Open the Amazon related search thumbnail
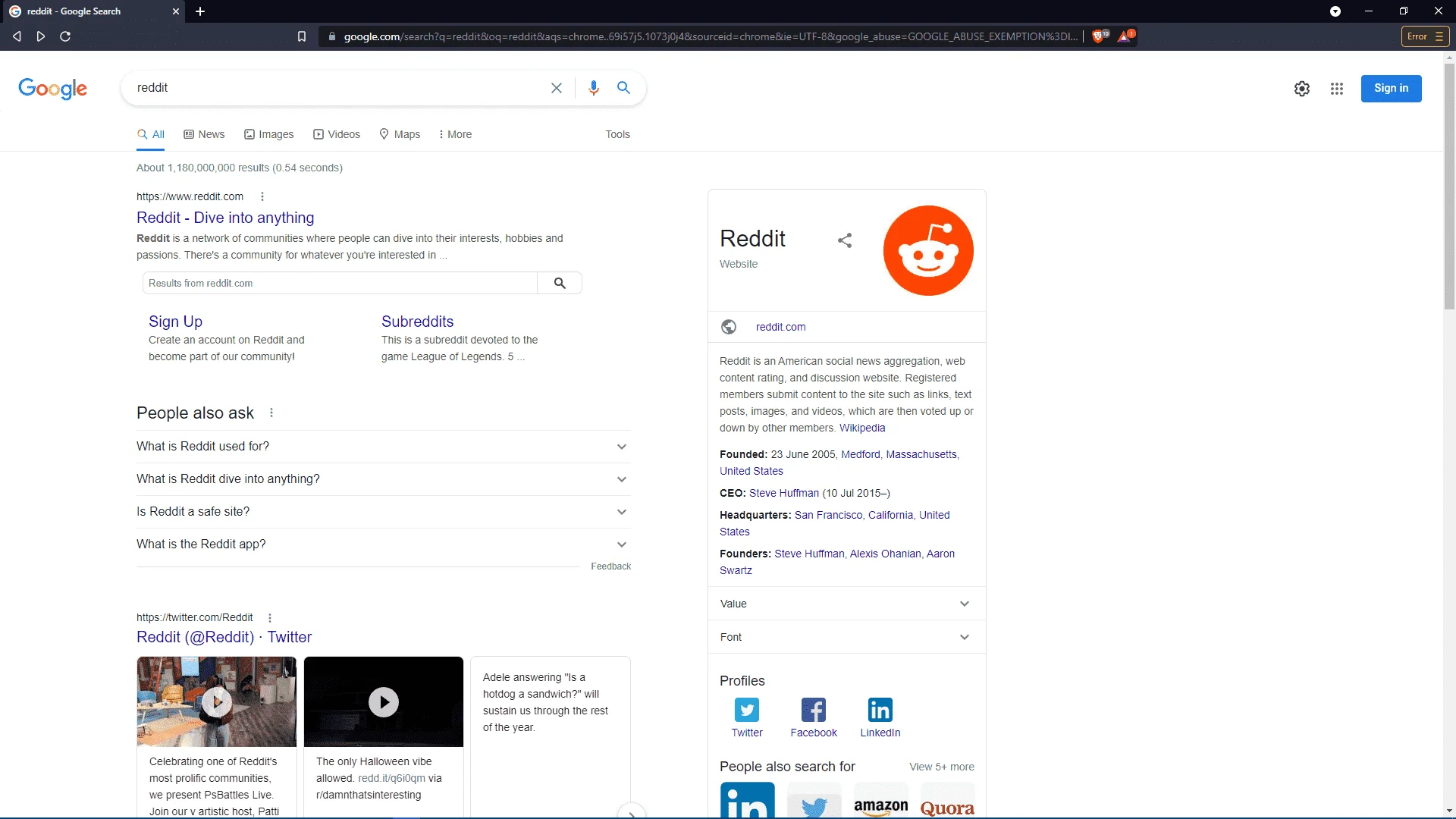 coord(881,800)
